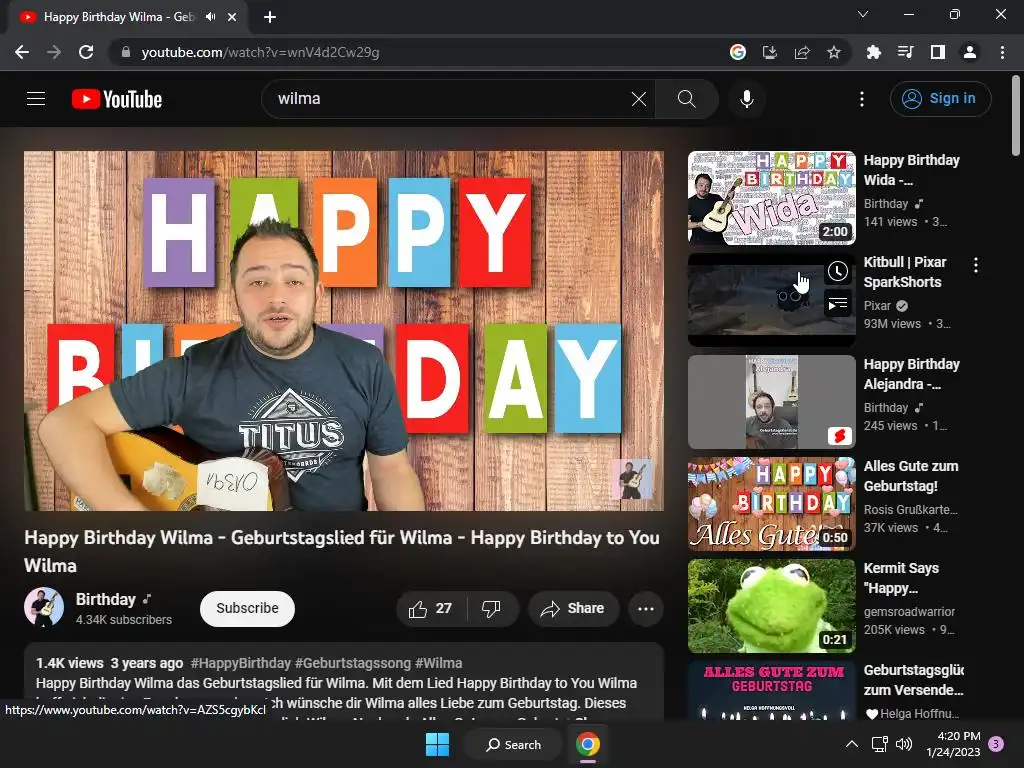Viewport: 1024px width, 768px height.
Task: Sign in to YouTube
Action: point(940,99)
